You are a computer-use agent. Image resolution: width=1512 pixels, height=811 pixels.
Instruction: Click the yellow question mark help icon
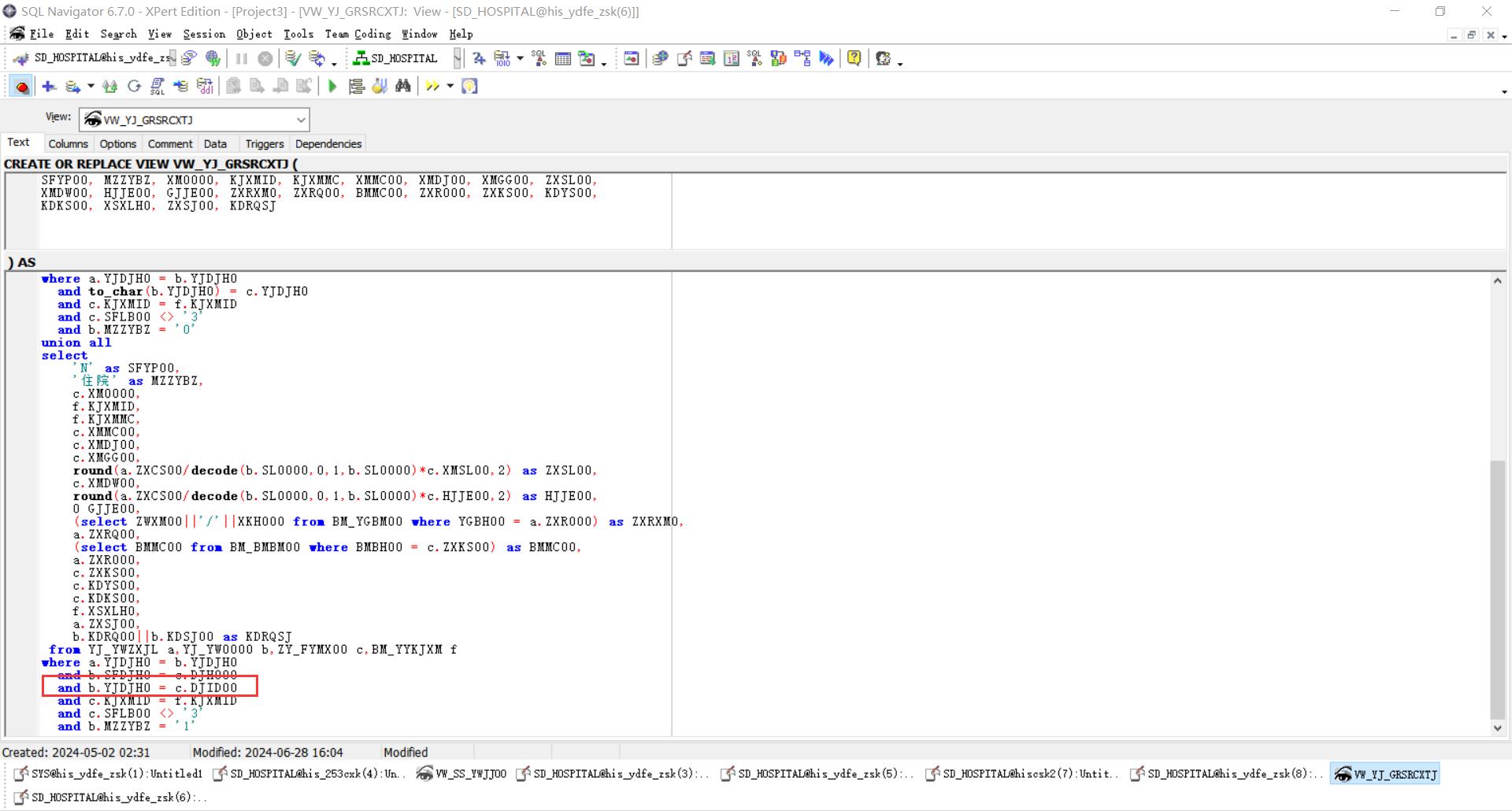[854, 58]
